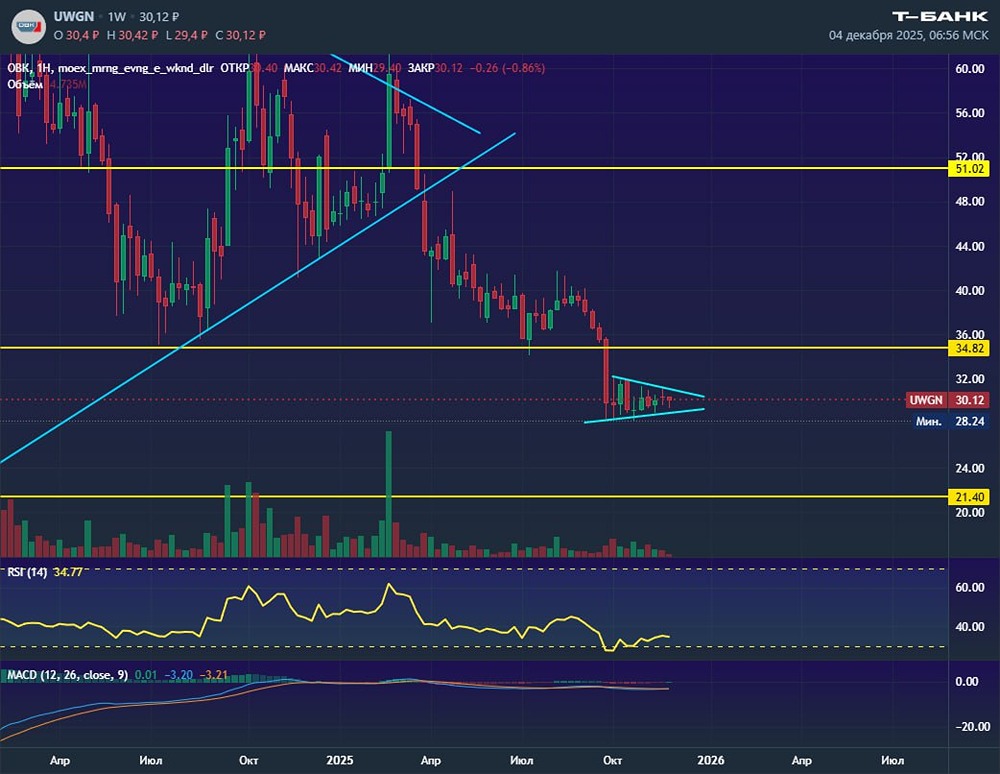Select the yellow horizontal line at 21.40
The width and height of the screenshot is (1000, 774).
click(x=474, y=497)
